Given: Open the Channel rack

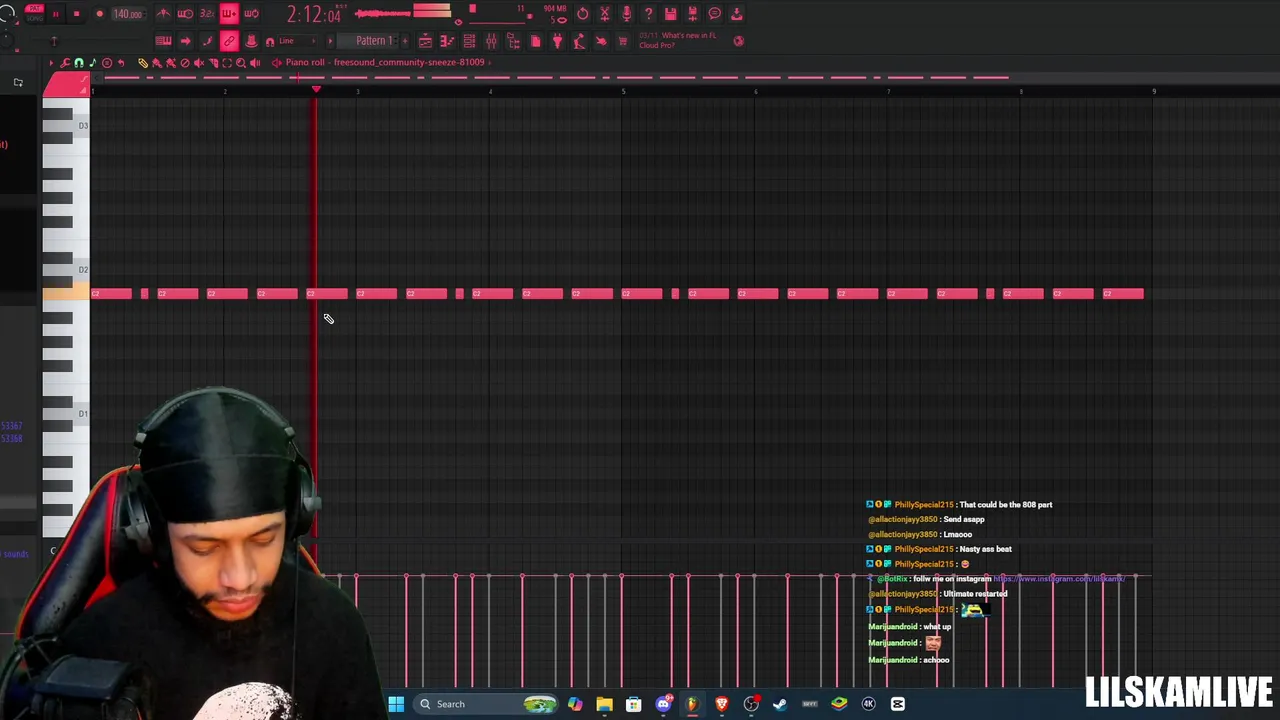Looking at the screenshot, I should pyautogui.click(x=469, y=41).
